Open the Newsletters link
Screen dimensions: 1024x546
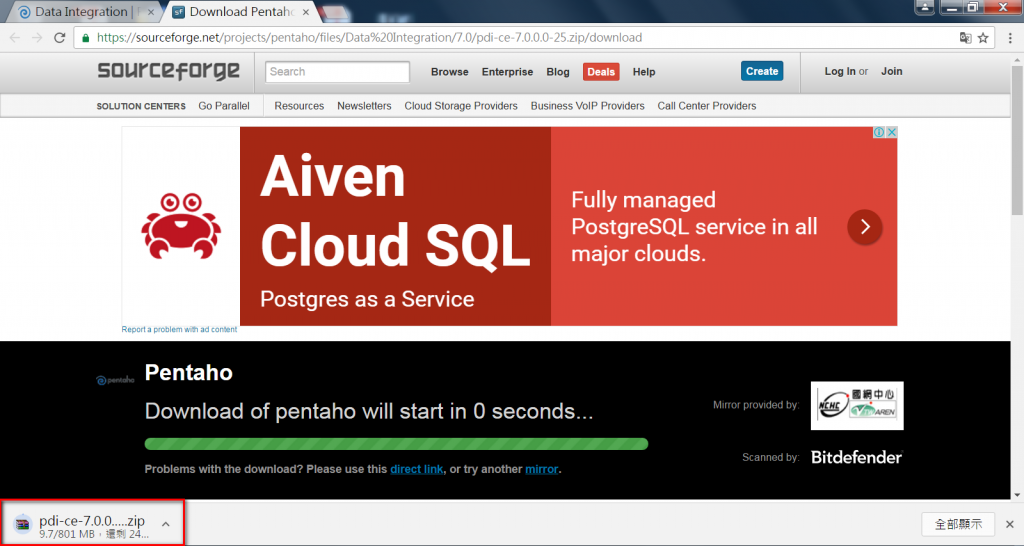click(x=364, y=106)
